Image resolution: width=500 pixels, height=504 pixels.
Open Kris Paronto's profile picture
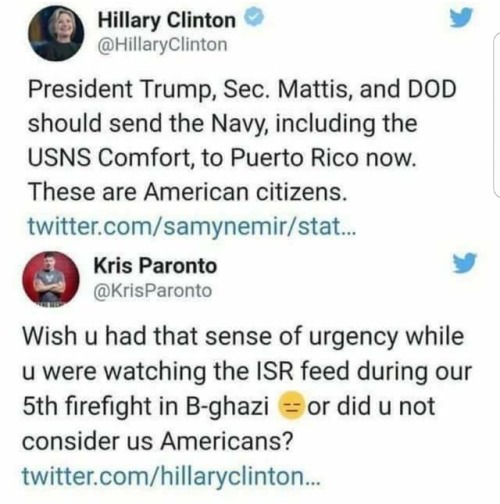[51, 279]
